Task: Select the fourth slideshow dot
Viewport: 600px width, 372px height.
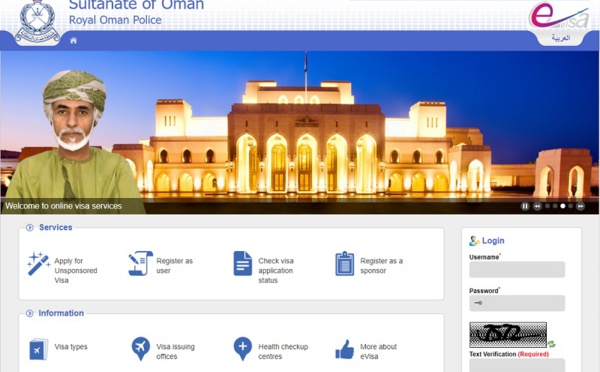Action: coord(571,206)
